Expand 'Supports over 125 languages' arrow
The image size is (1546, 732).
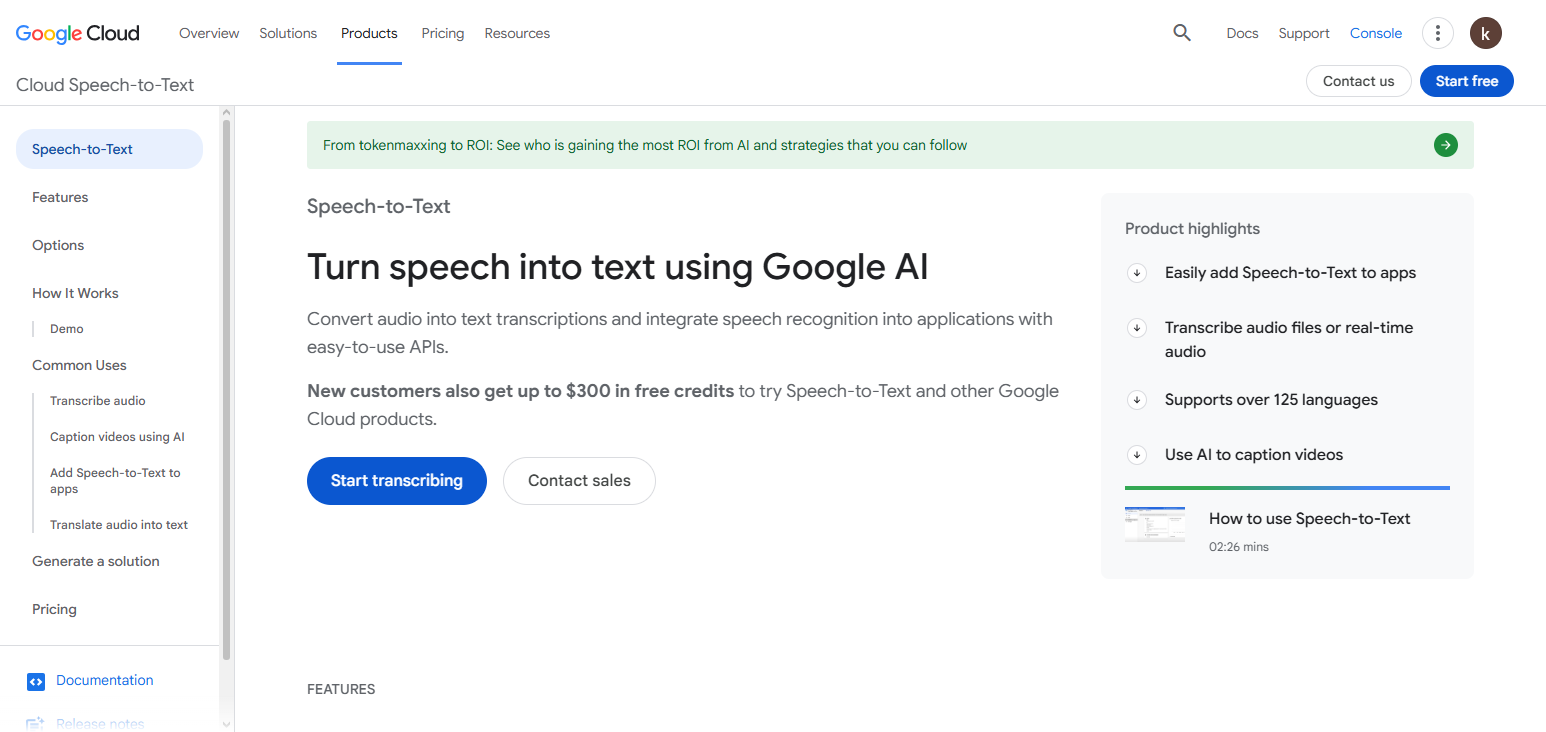tap(1137, 400)
